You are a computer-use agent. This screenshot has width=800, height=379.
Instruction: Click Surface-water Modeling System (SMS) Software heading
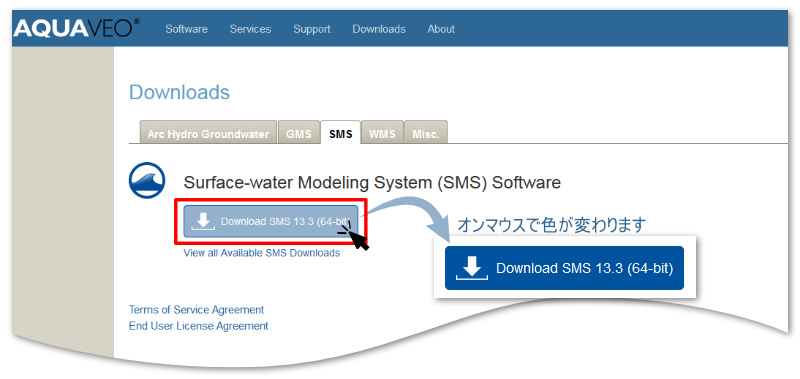pyautogui.click(x=372, y=182)
